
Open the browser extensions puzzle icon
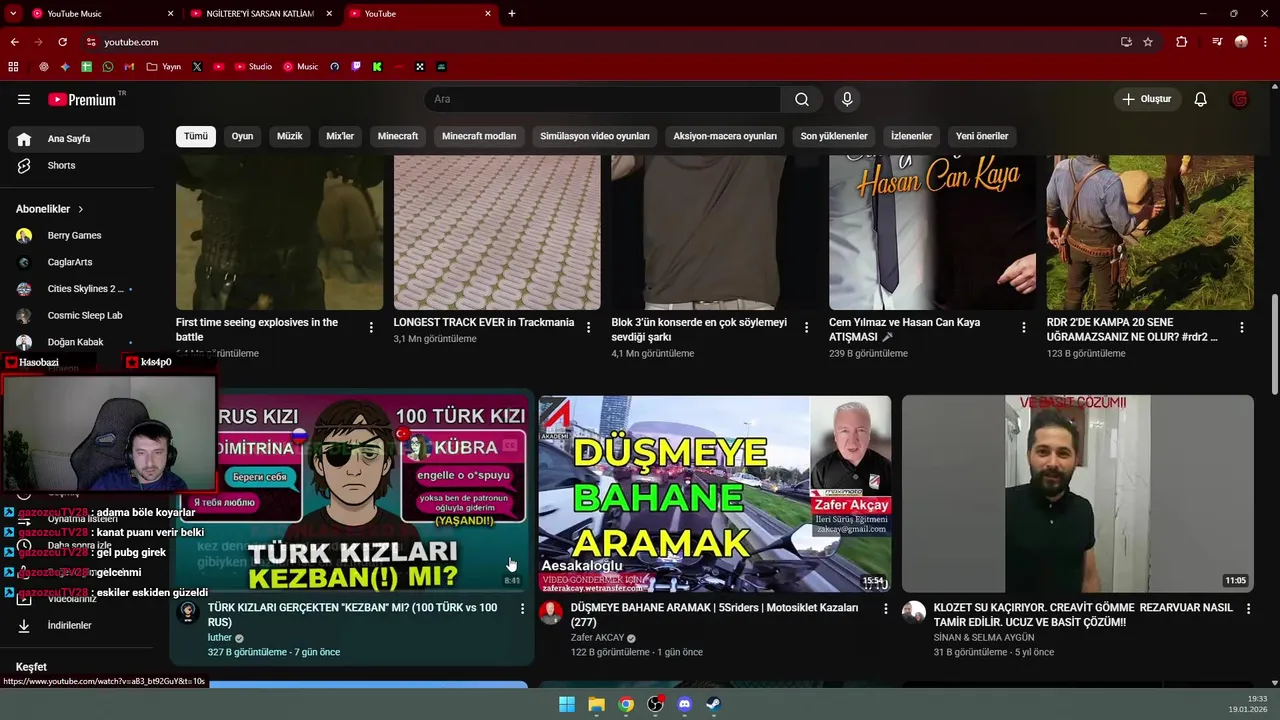tap(1182, 42)
